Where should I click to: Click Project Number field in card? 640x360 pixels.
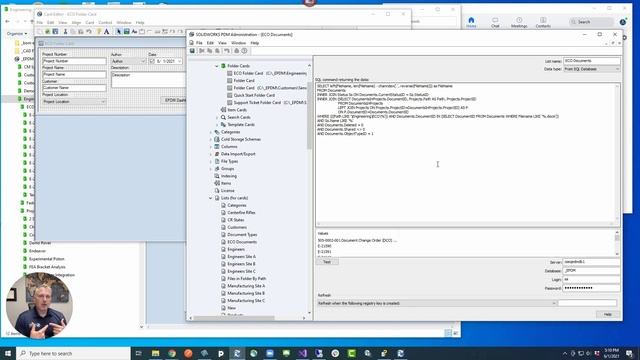pos(74,61)
